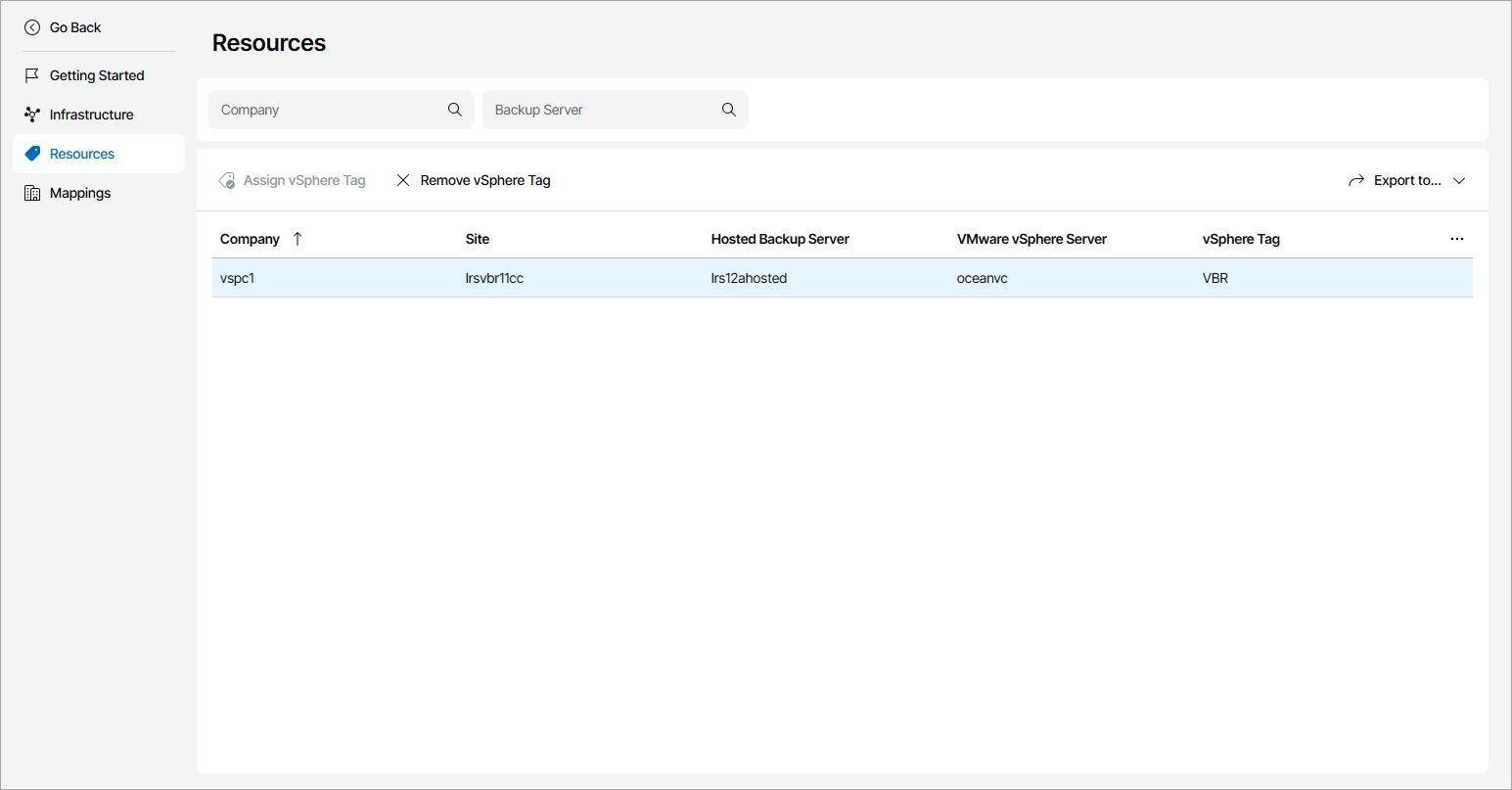Click the Hosted Backup Server column header
Viewport: 1512px width, 790px height.
point(780,239)
